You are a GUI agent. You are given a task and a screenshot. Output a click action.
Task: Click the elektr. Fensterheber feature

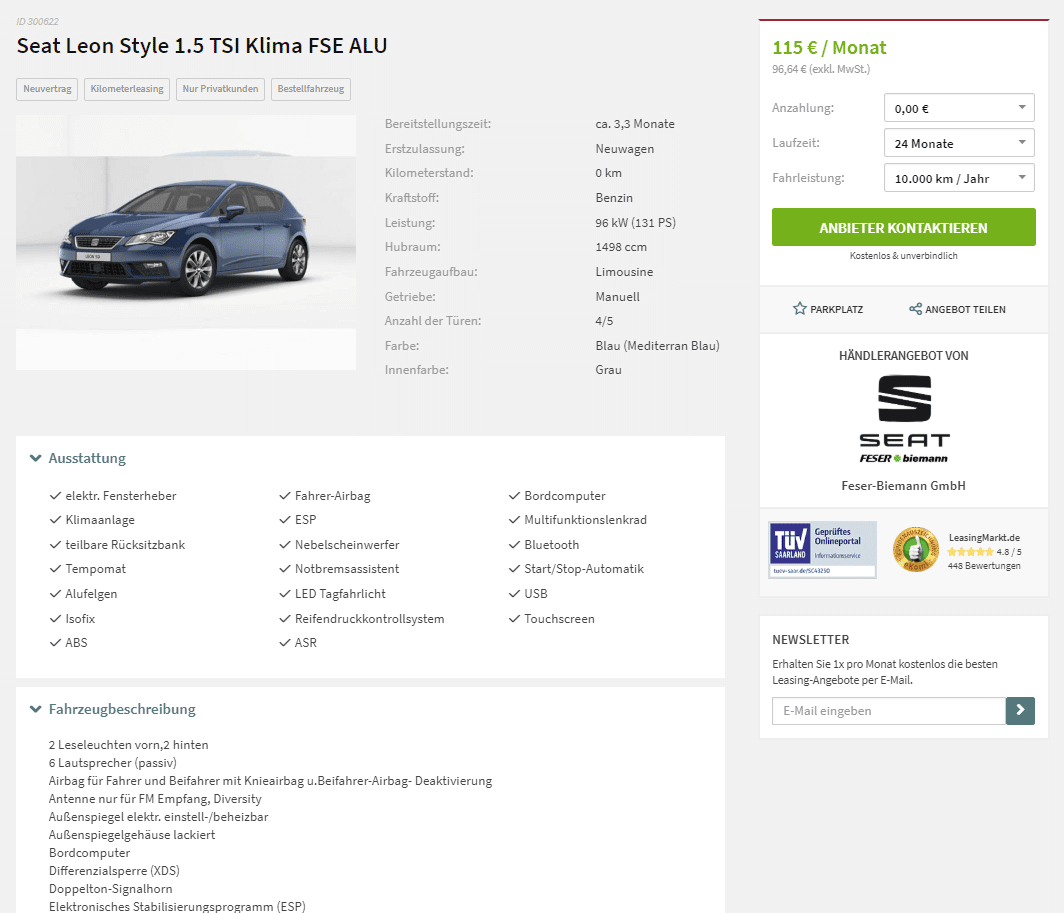point(121,496)
